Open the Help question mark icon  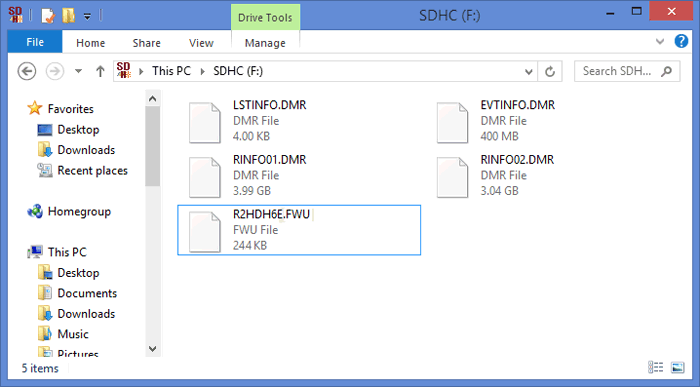pos(681,42)
